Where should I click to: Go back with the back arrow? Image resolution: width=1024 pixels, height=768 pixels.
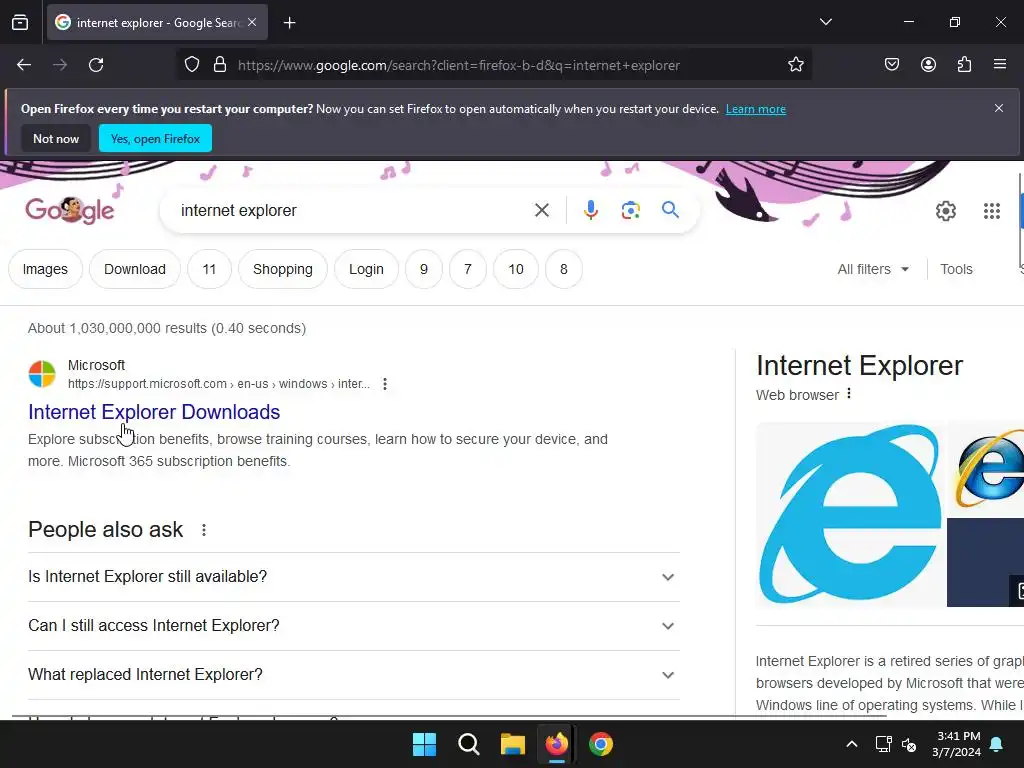point(24,65)
